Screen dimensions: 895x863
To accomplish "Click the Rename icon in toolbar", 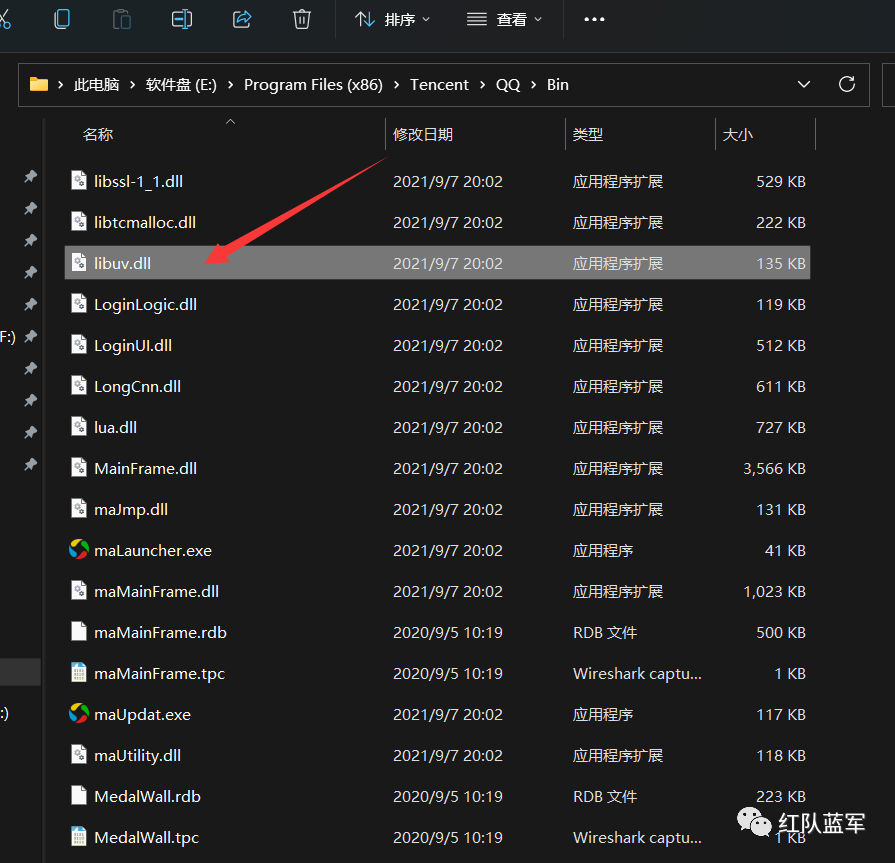I will coord(182,19).
